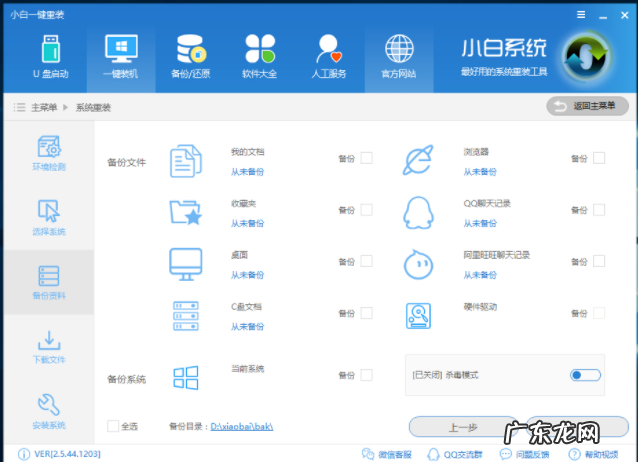Open 帮助视频 in the footer
638x462 pixels.
593,454
